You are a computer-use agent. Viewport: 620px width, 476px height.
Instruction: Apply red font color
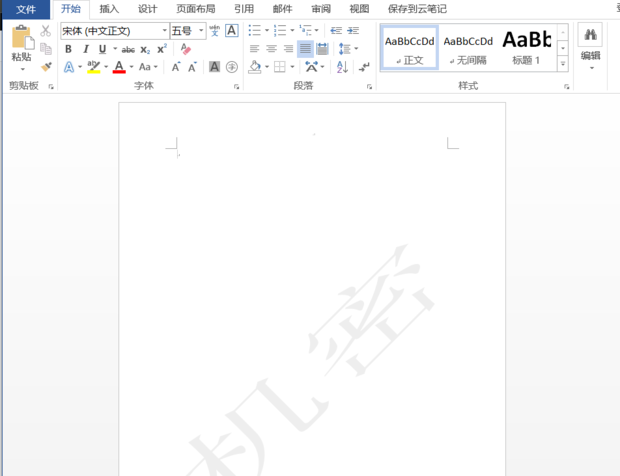pos(119,67)
